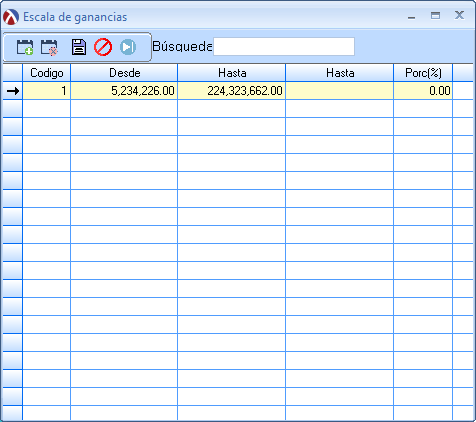Select the Porc(%) cell showing 0.00
The image size is (476, 422).
[x=423, y=91]
